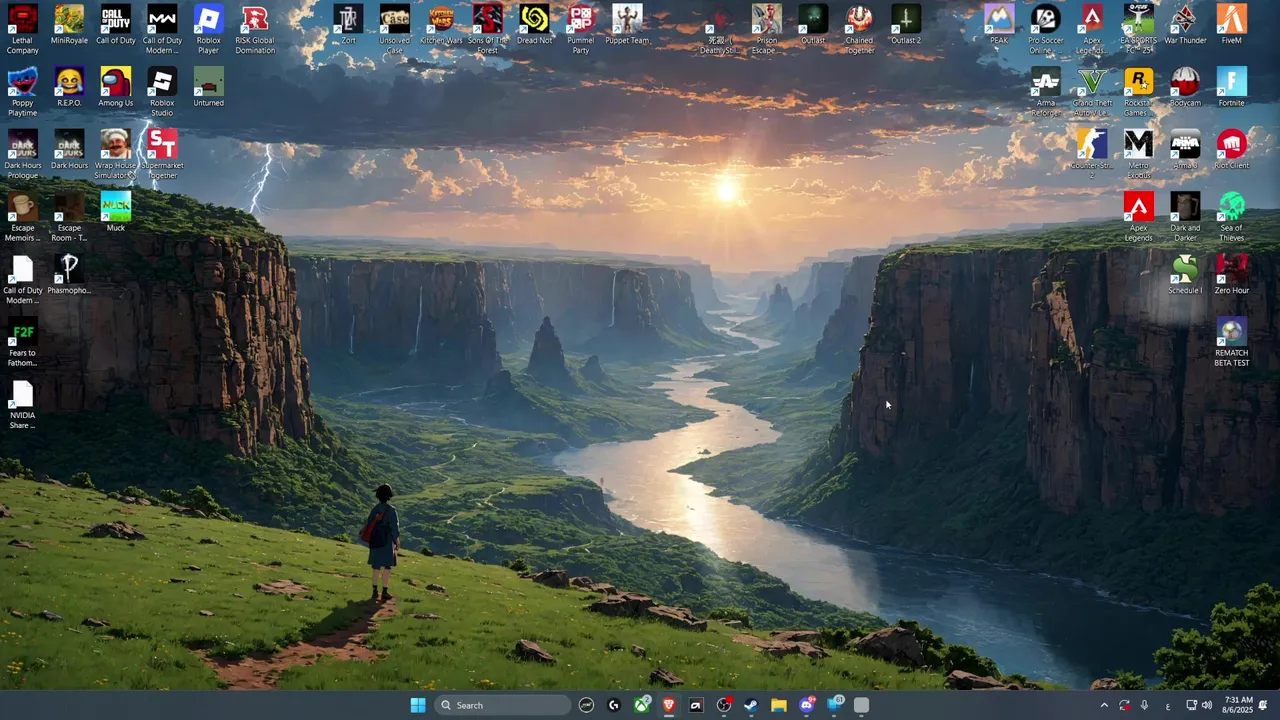
Task: Select the FiveM shortcut
Action: 1231,25
